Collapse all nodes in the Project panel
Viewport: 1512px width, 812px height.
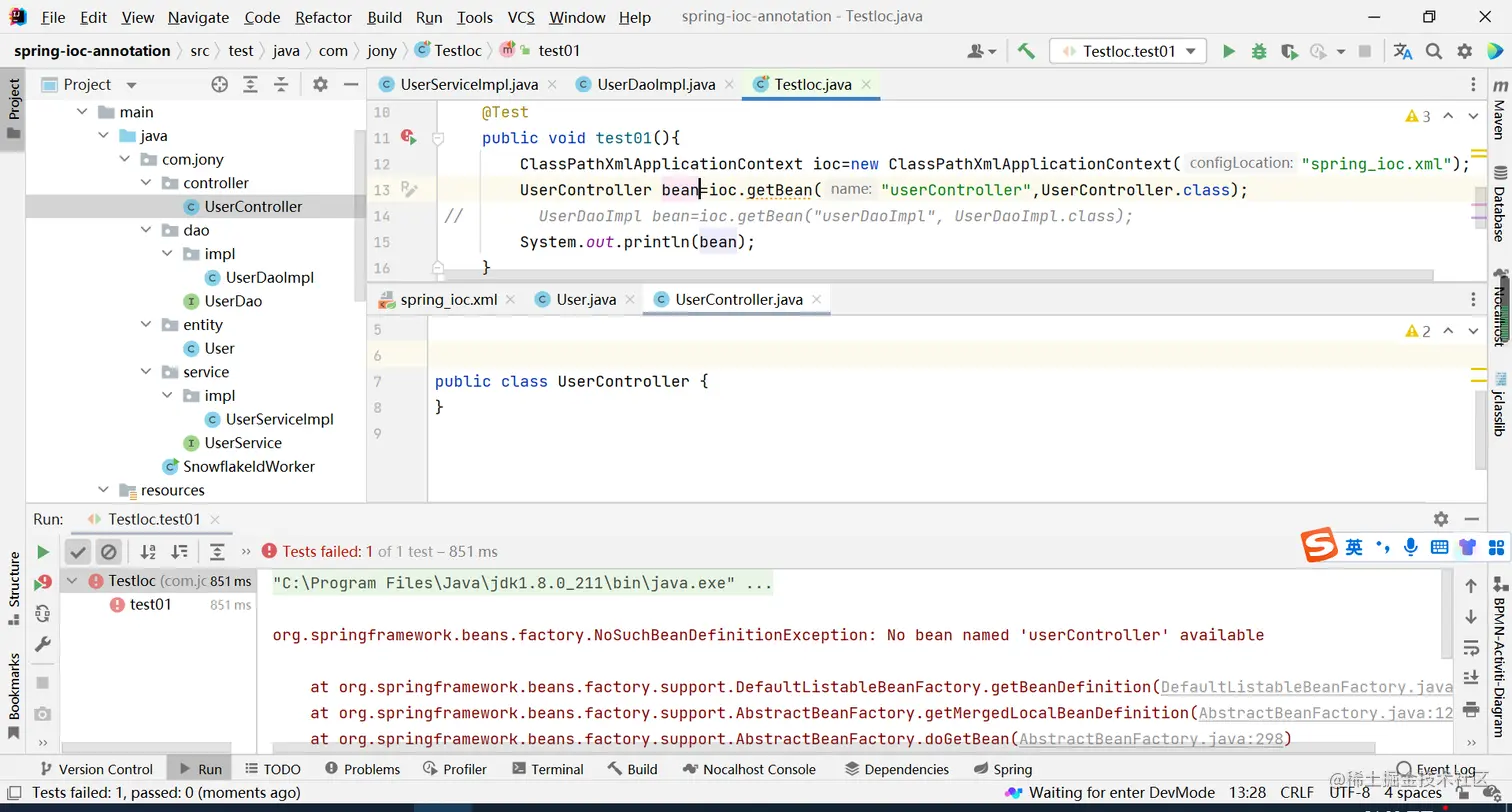coord(281,85)
